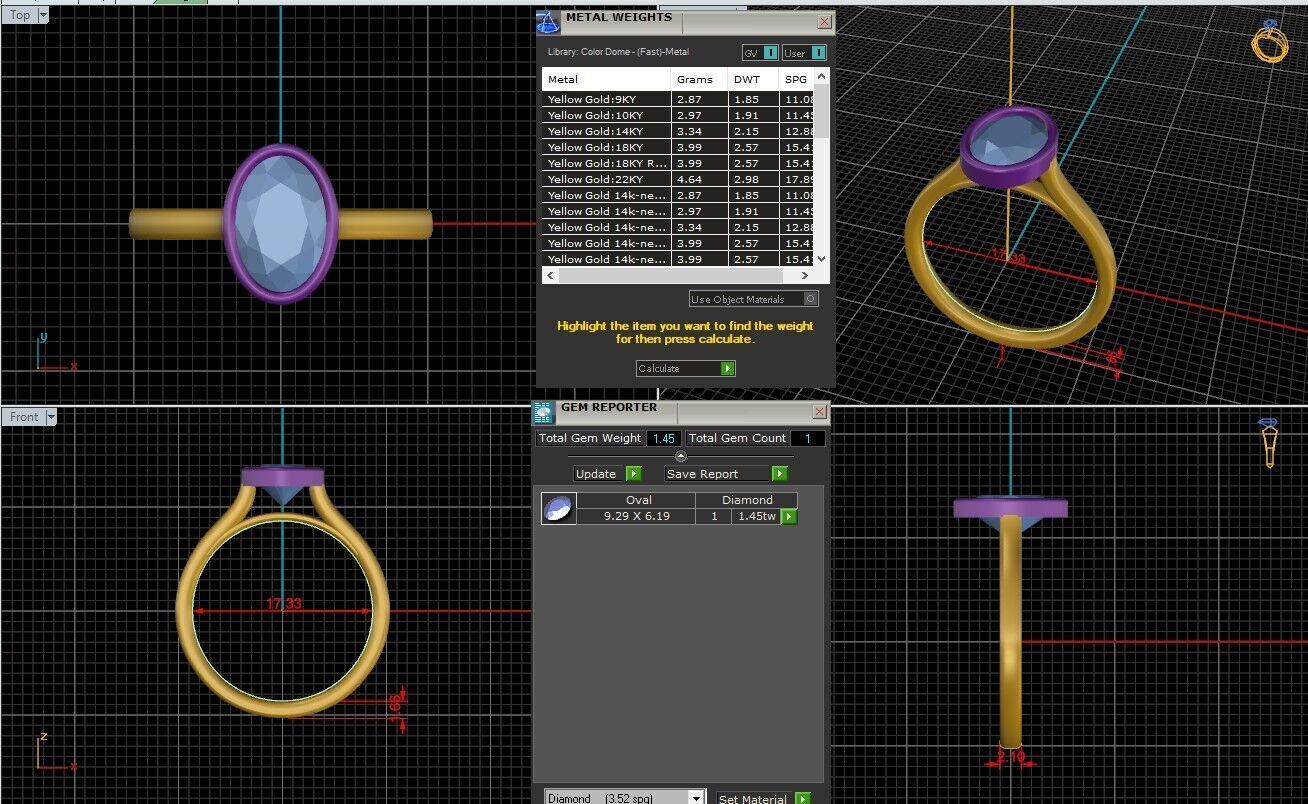Viewport: 1308px width, 804px height.
Task: Close the Gem Reporter panel
Action: pos(820,411)
